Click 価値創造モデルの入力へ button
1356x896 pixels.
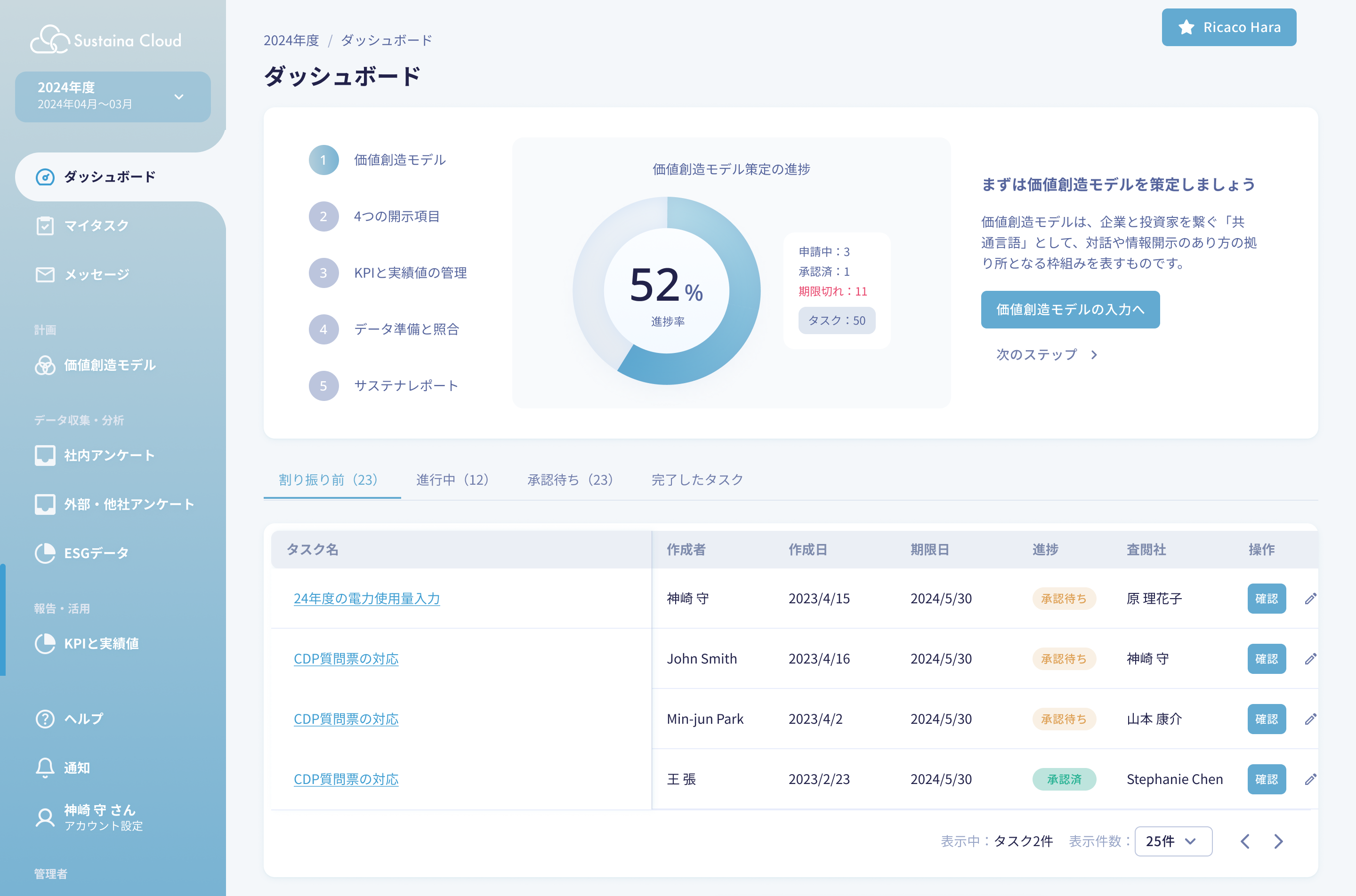pyautogui.click(x=1070, y=310)
